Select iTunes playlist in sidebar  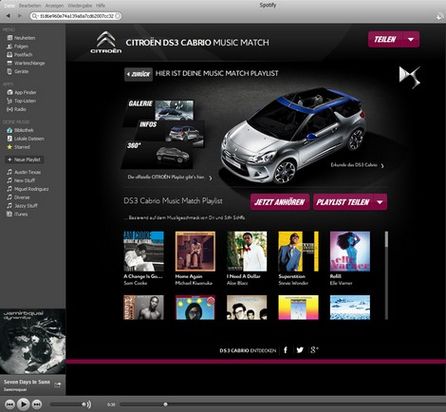point(17,214)
